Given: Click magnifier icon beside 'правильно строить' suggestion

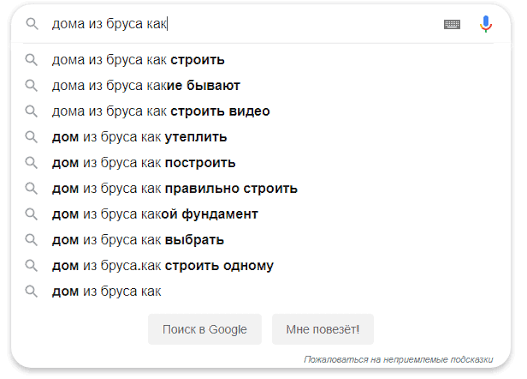Looking at the screenshot, I should [x=31, y=188].
